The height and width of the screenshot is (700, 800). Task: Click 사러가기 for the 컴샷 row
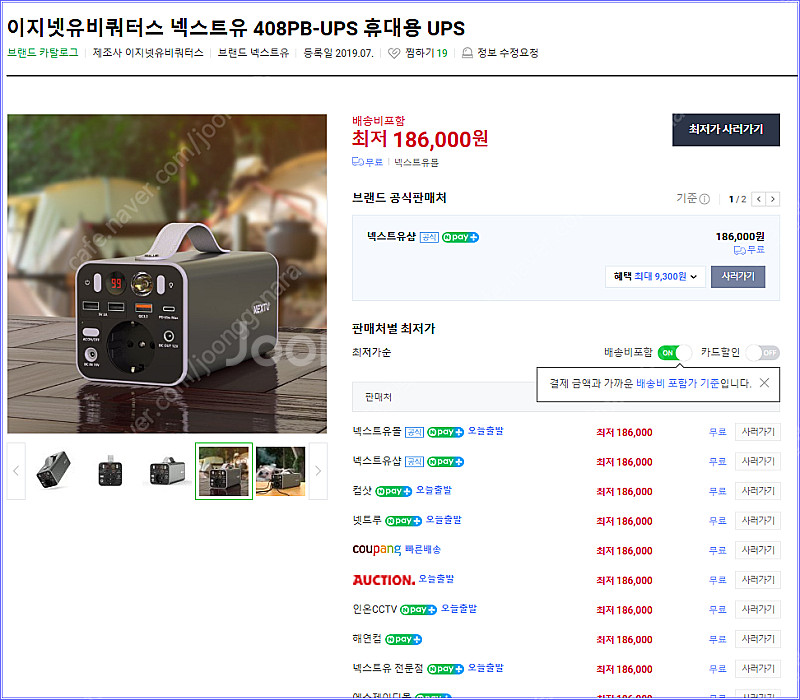758,491
